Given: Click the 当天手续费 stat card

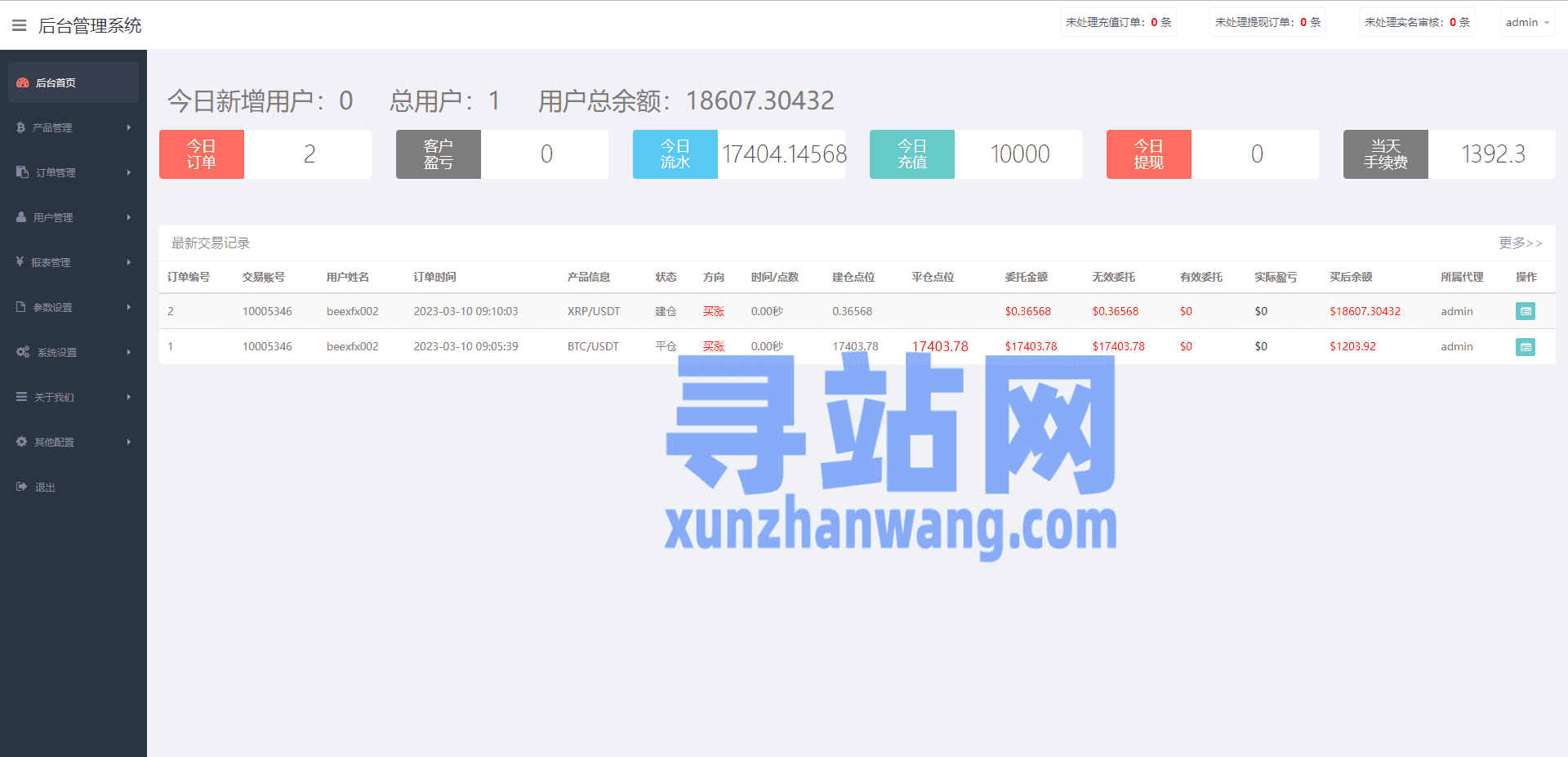Looking at the screenshot, I should [1450, 154].
